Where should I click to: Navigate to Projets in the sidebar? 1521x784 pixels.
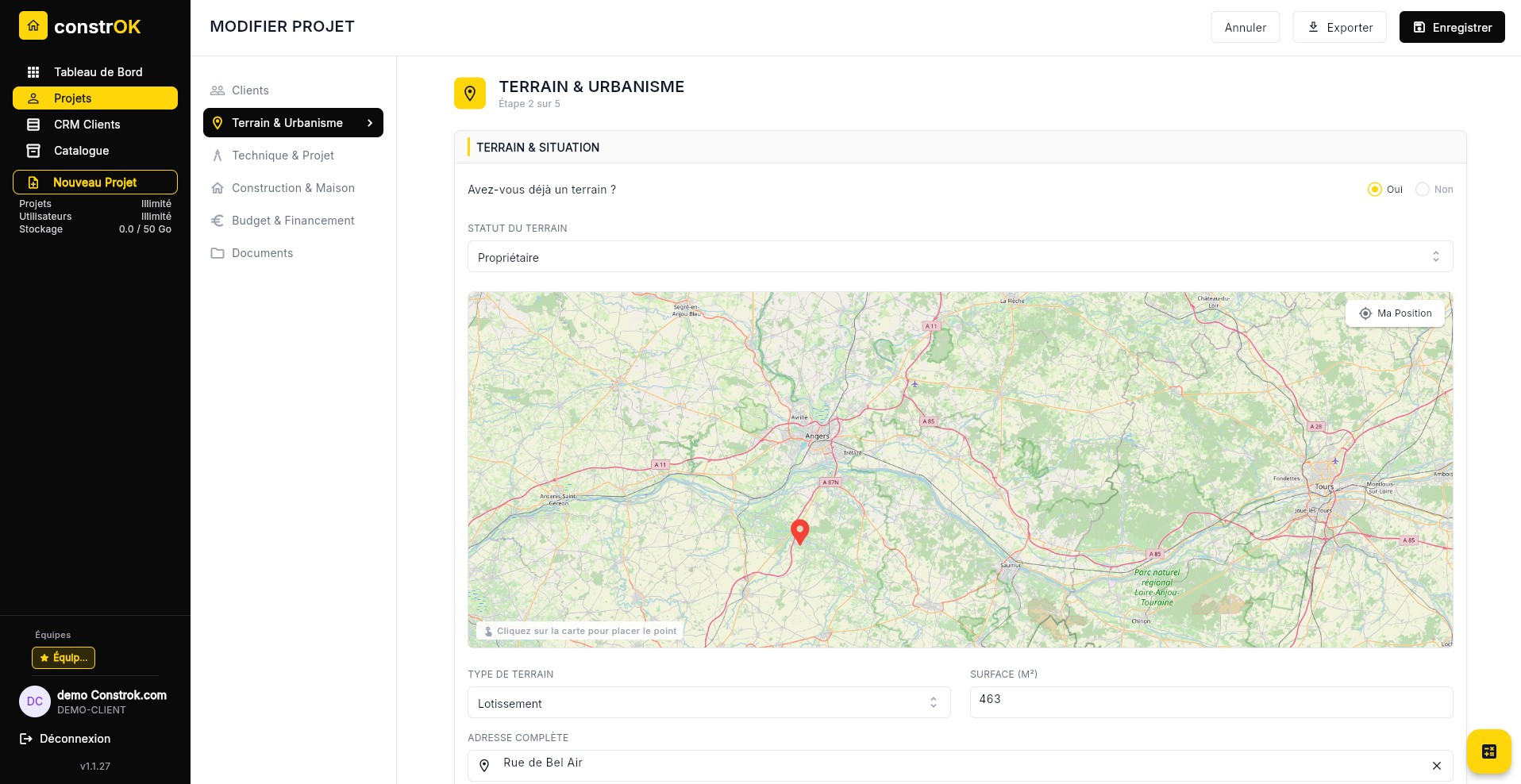72,98
